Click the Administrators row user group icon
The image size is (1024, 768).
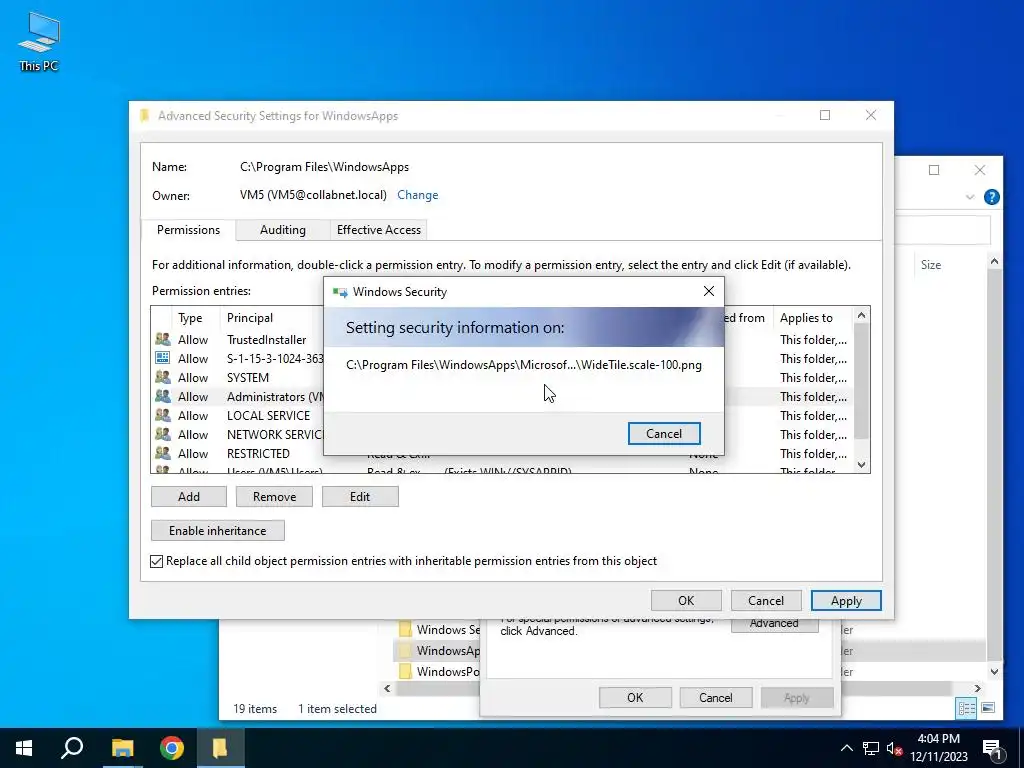(163, 396)
